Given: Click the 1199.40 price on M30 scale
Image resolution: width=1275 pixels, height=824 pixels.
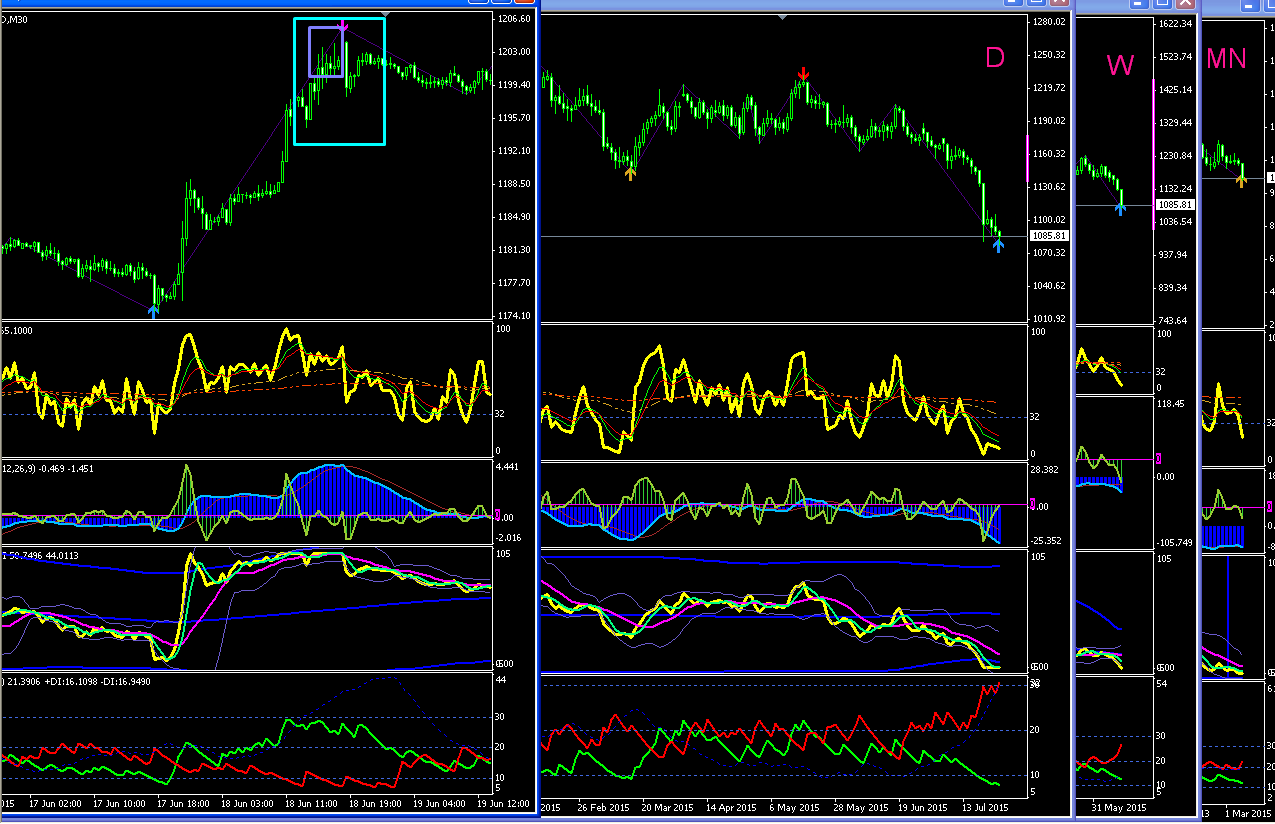Looking at the screenshot, I should (514, 85).
